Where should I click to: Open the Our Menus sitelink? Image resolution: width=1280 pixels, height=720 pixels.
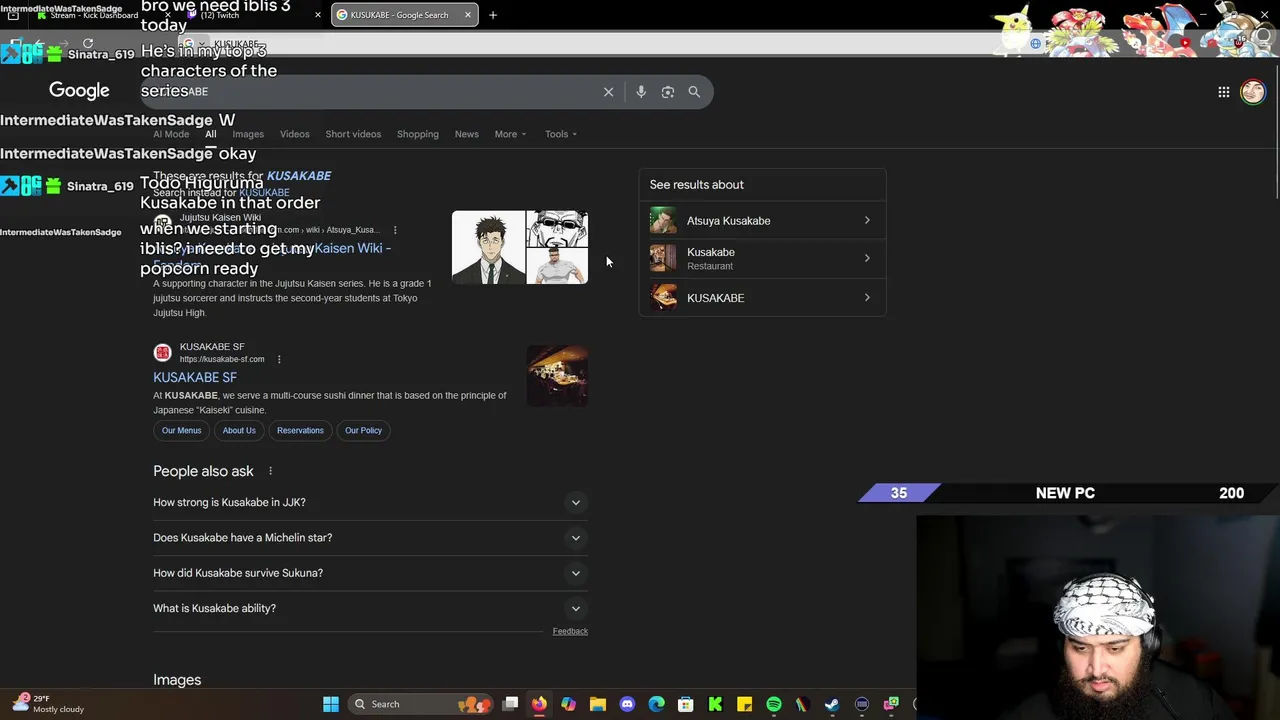181,430
